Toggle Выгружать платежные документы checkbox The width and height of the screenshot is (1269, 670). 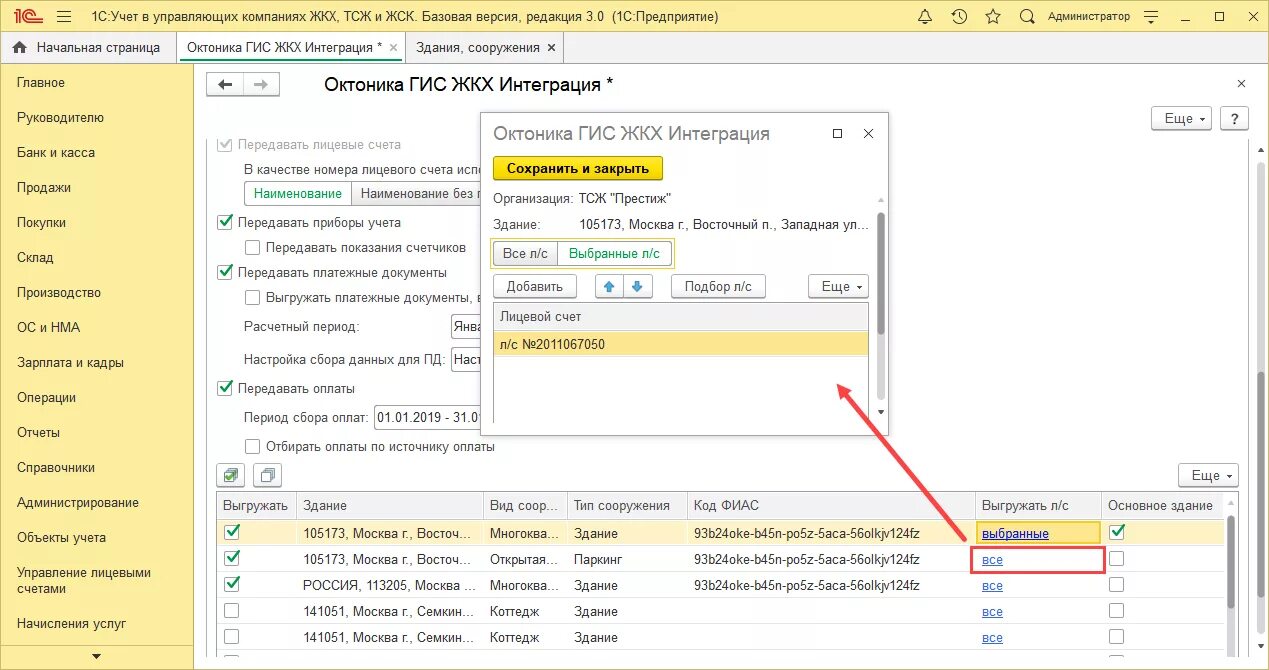point(252,297)
